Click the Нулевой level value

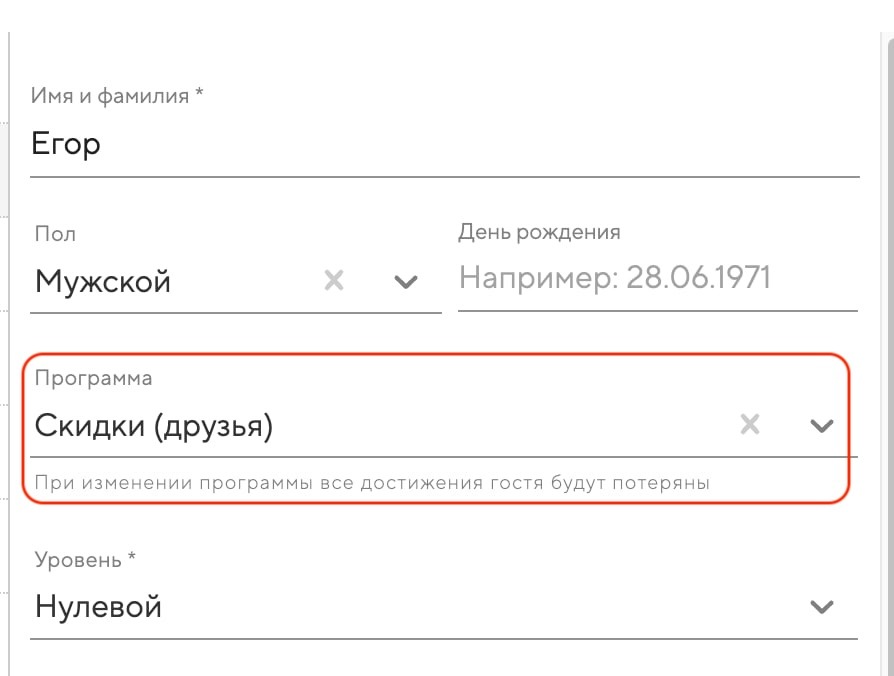click(x=98, y=607)
